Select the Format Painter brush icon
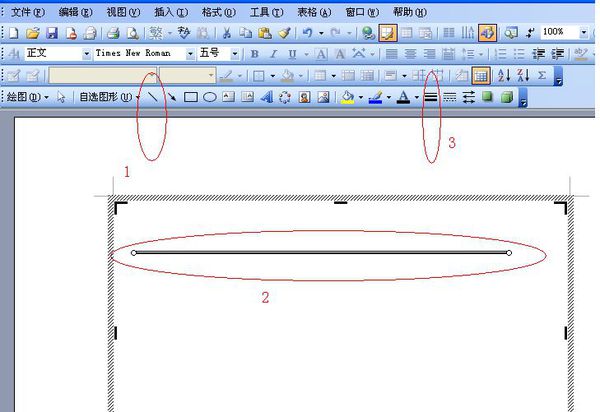Viewport: 600px width, 412px height. click(x=284, y=33)
